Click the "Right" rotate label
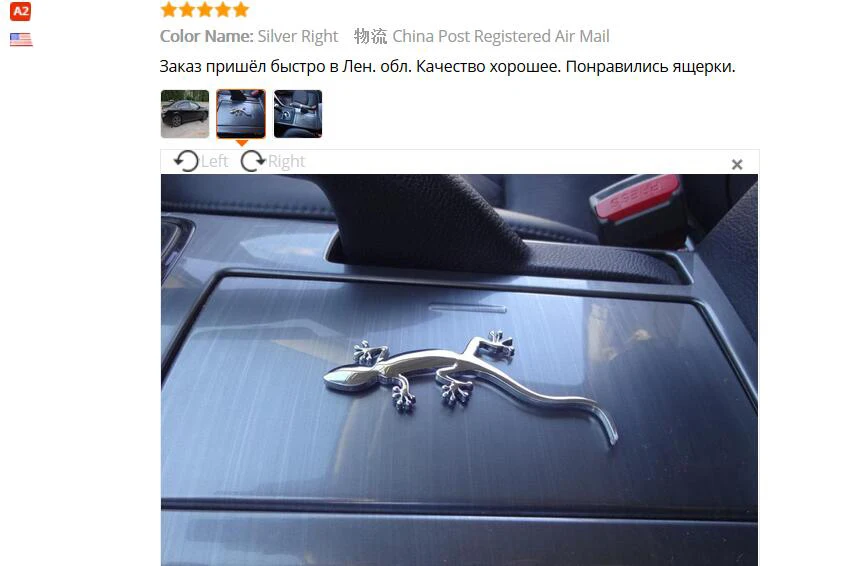 point(286,161)
